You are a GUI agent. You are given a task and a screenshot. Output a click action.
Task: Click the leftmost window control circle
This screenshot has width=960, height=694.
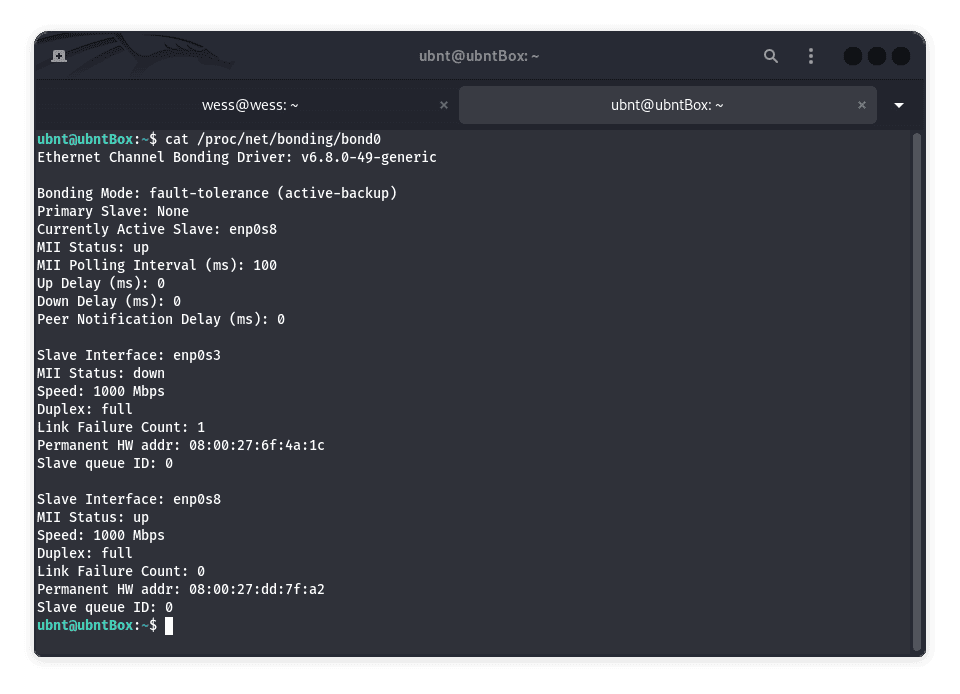pyautogui.click(x=852, y=56)
